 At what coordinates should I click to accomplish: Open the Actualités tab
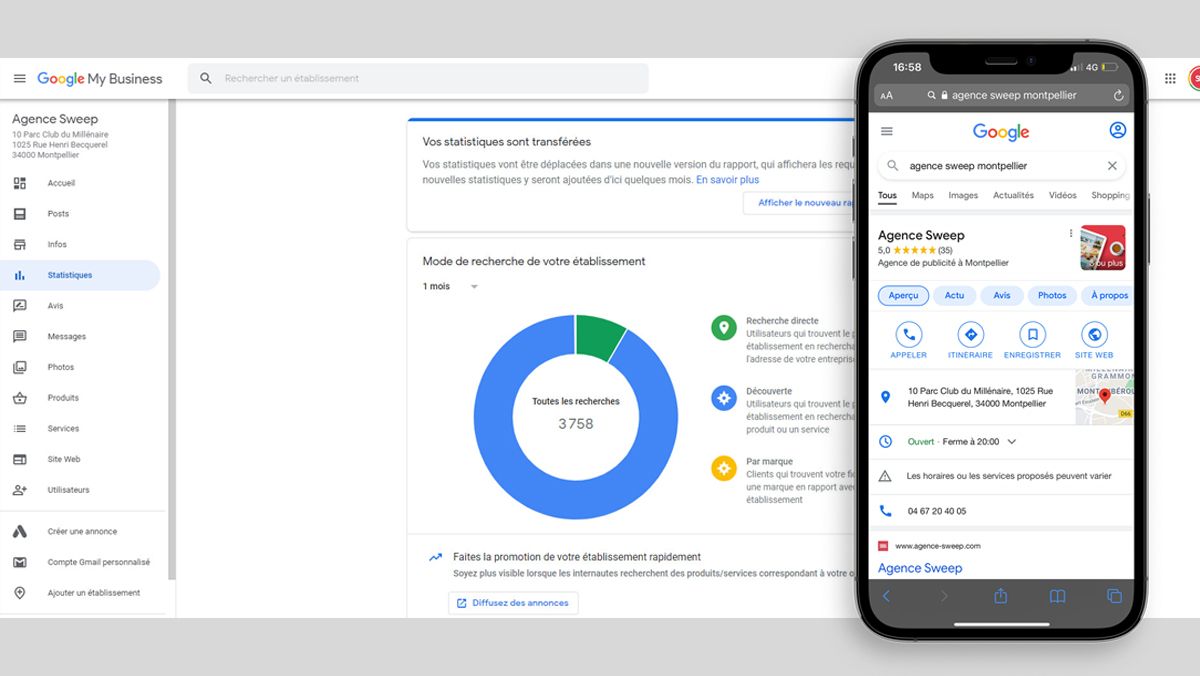1013,196
